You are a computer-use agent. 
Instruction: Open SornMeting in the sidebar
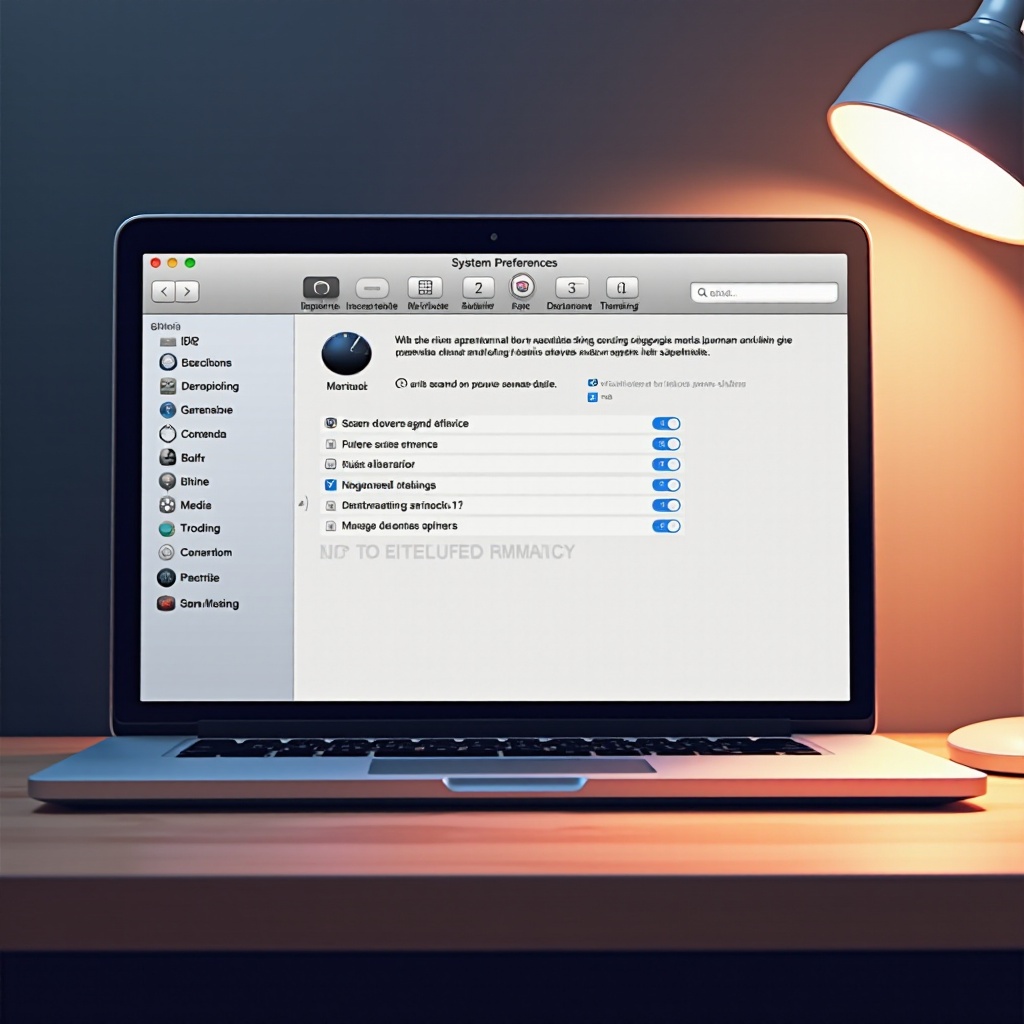tap(199, 603)
